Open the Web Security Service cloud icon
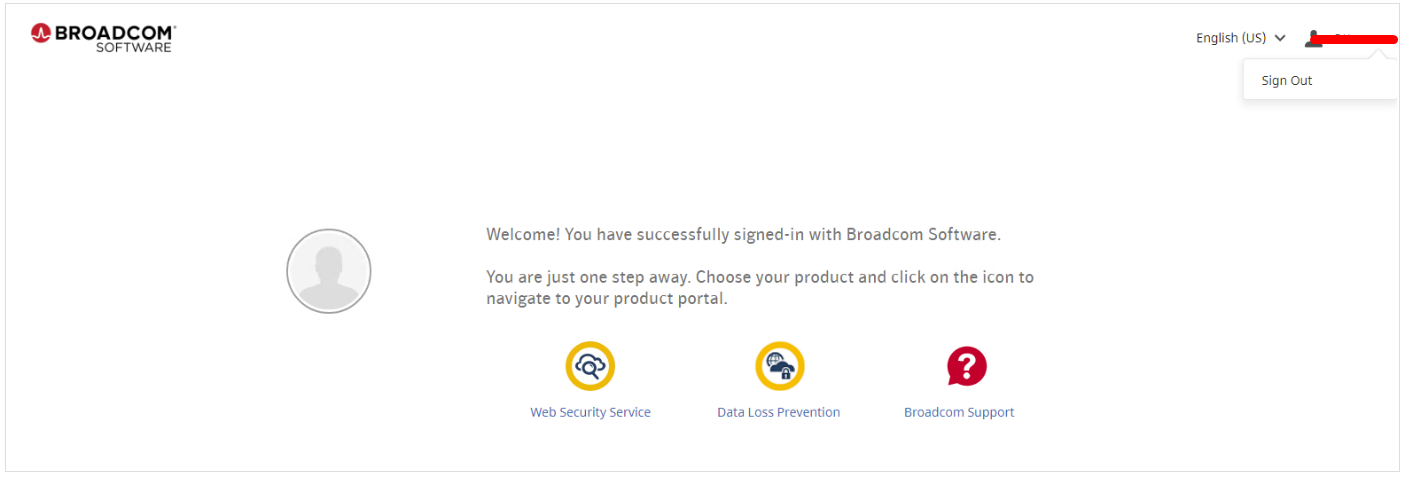 click(x=590, y=366)
